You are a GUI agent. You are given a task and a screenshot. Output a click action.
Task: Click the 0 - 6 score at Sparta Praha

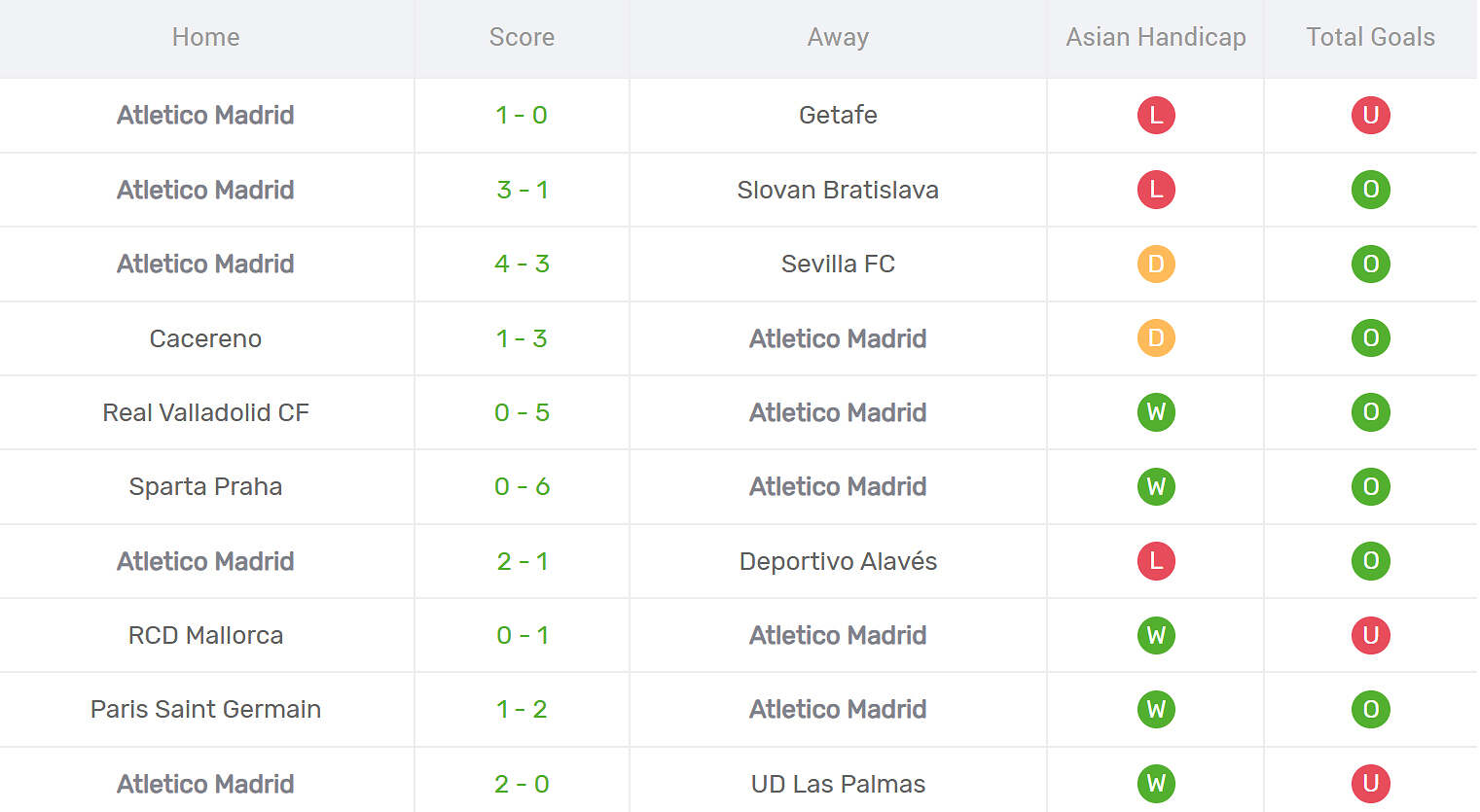pyautogui.click(x=522, y=486)
